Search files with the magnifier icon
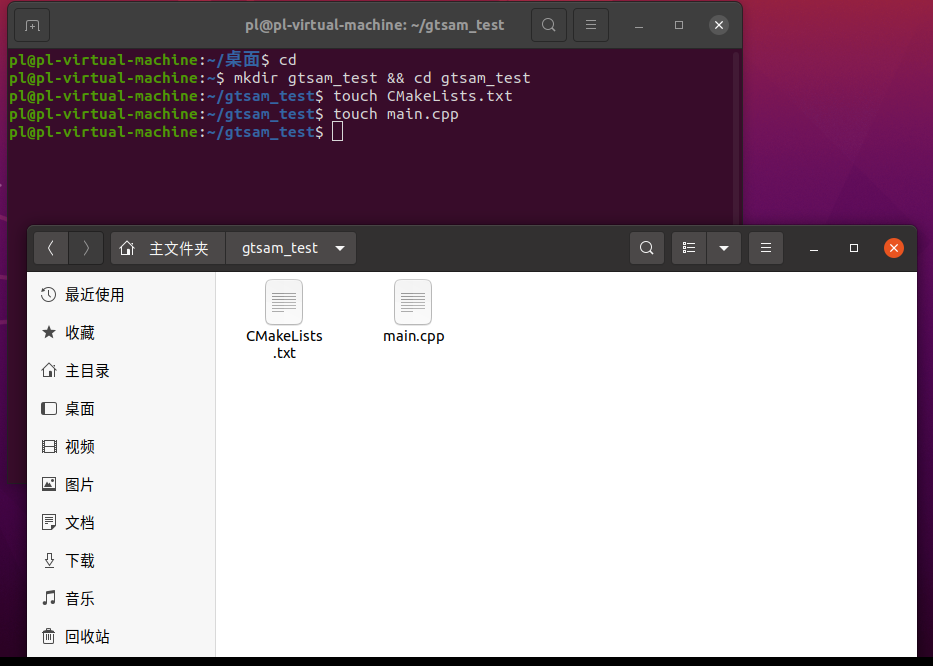The width and height of the screenshot is (933, 666). [647, 248]
